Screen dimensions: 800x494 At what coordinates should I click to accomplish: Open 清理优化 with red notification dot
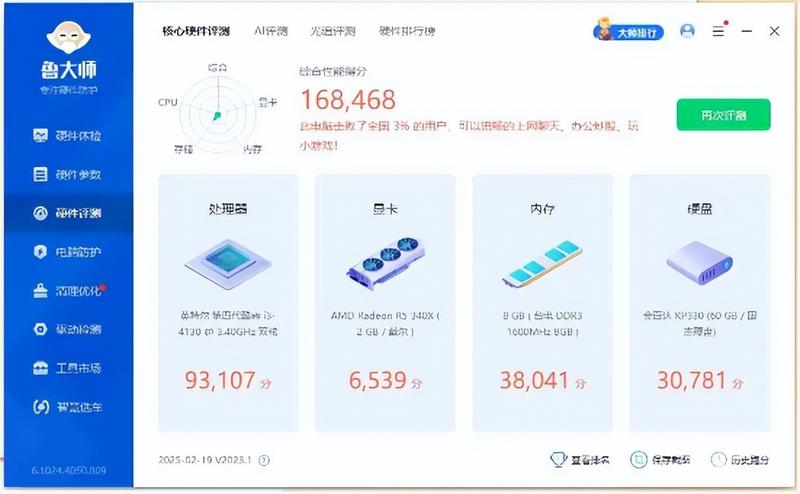(69, 290)
